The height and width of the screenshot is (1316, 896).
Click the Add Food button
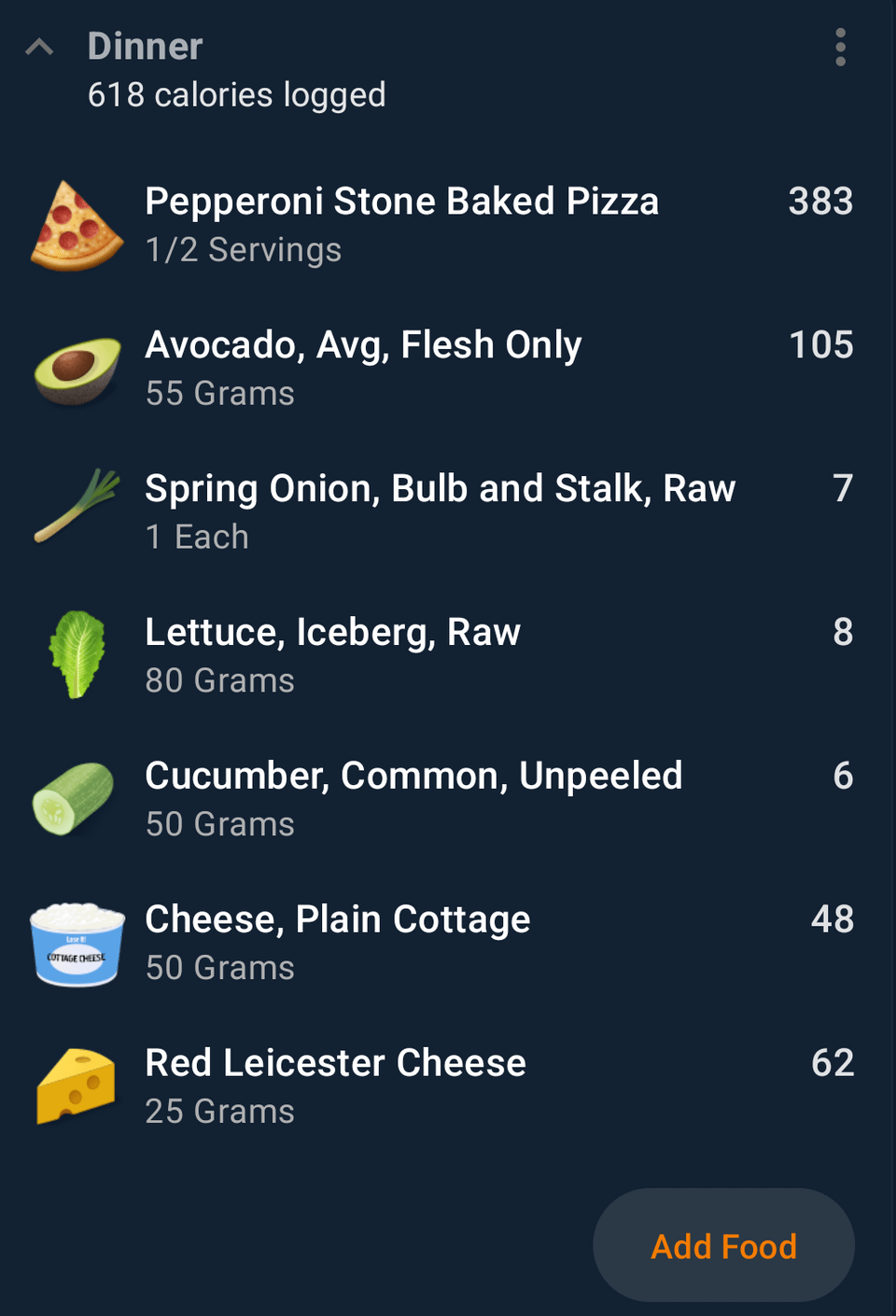click(x=723, y=1245)
